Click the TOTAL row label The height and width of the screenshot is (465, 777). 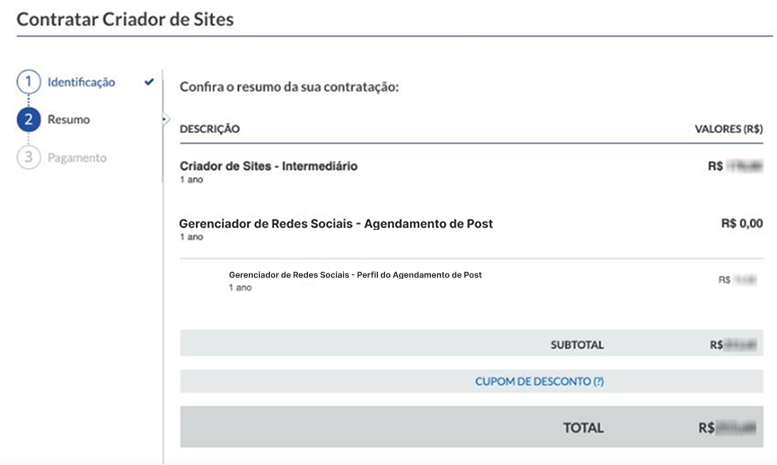point(583,428)
